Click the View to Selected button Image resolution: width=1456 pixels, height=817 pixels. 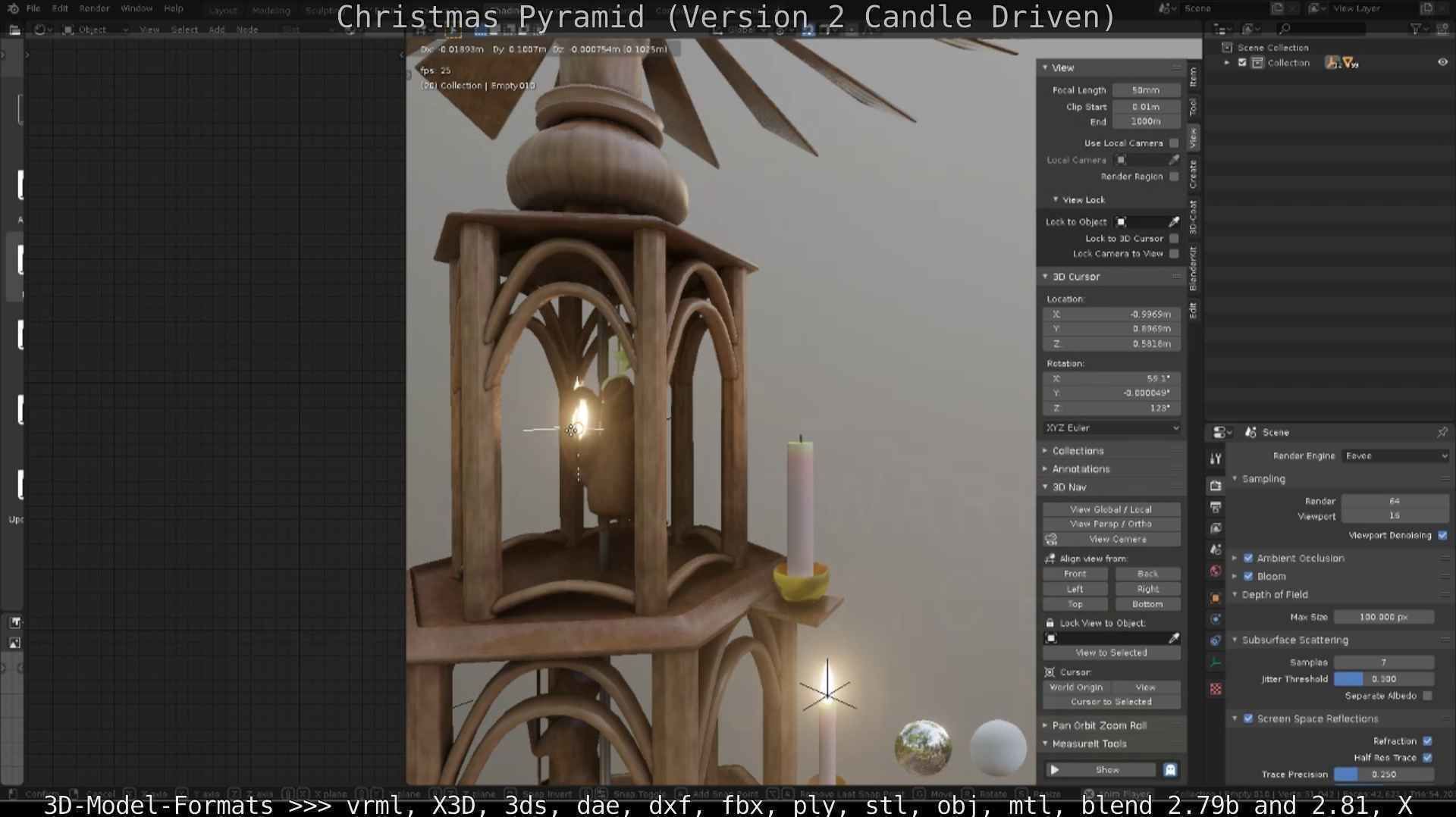tap(1111, 653)
